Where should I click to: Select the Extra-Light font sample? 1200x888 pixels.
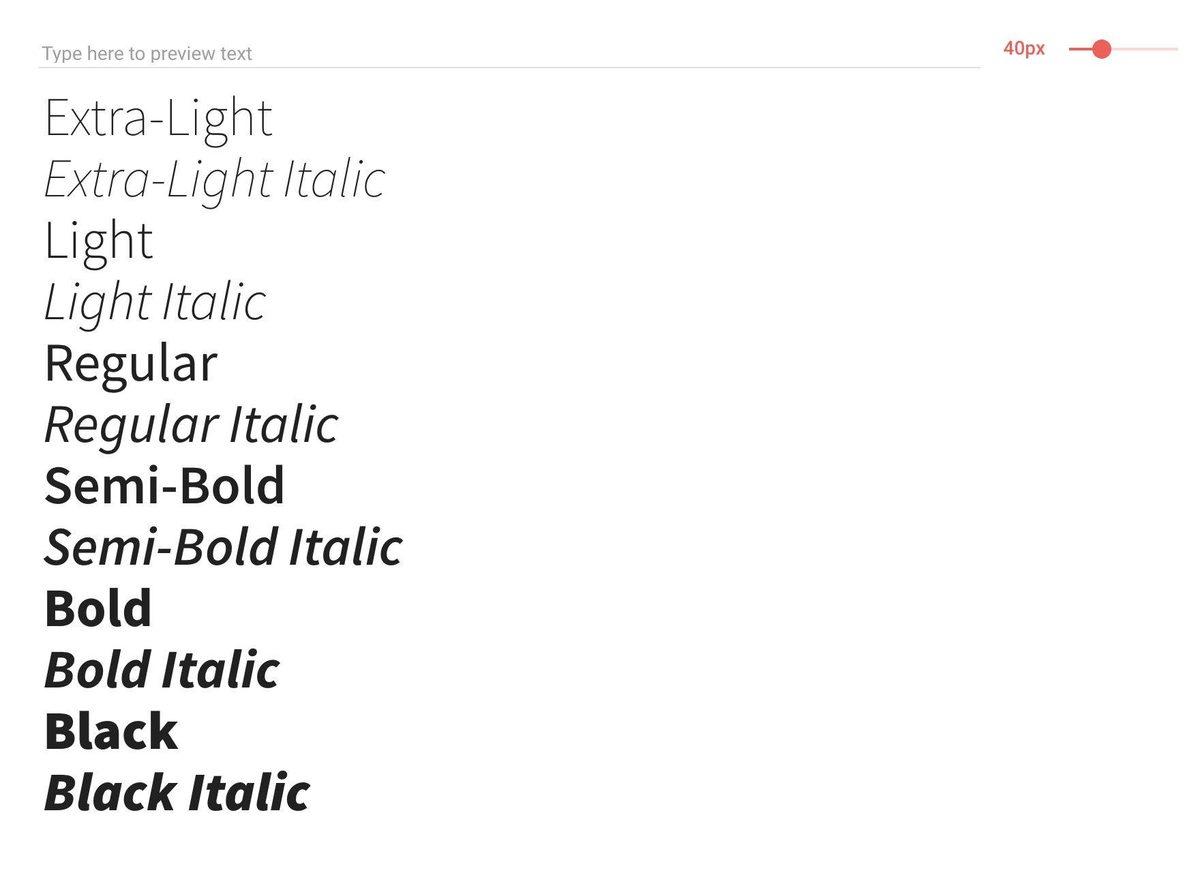click(x=158, y=119)
